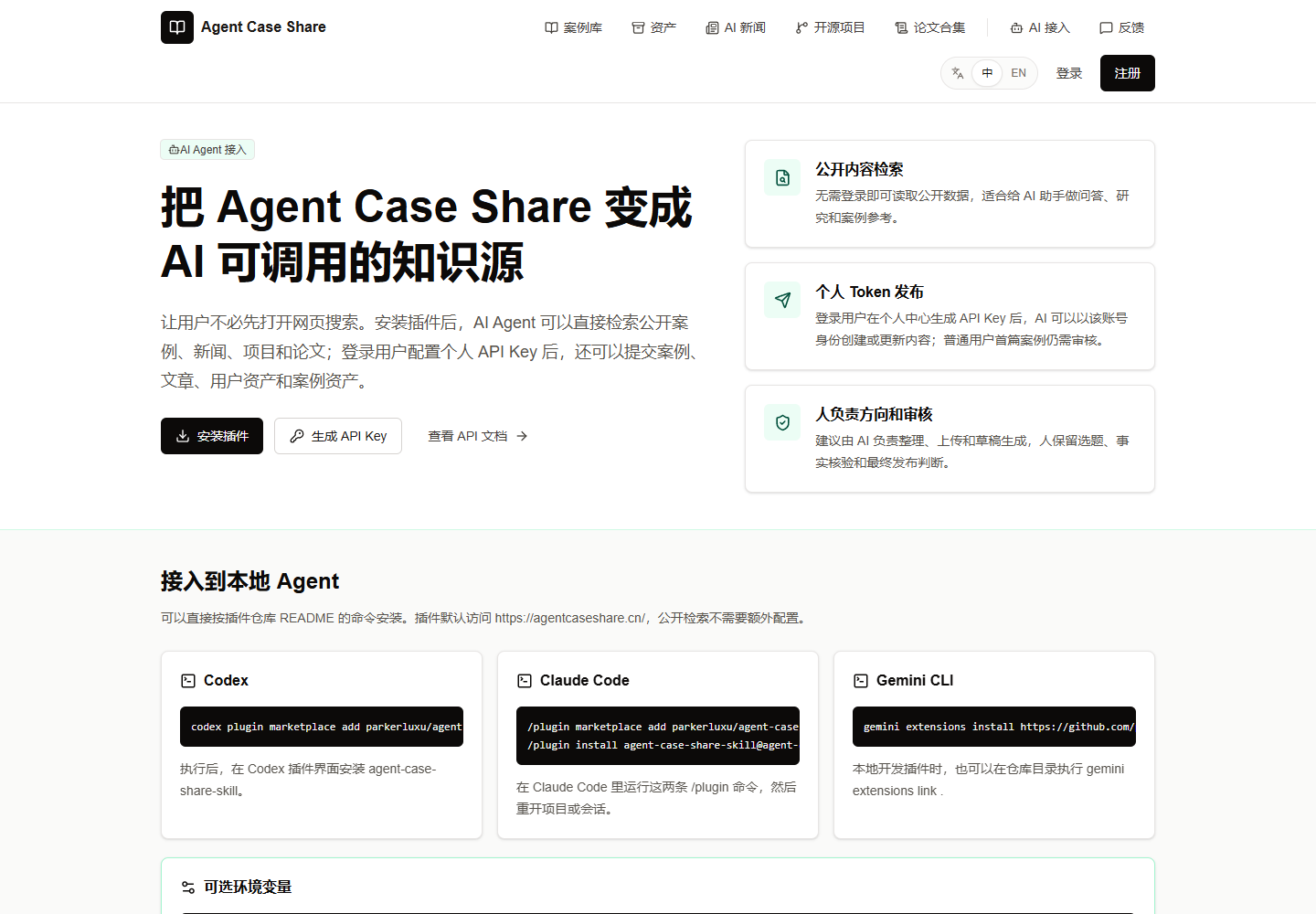Viewport: 1316px width, 914px height.
Task: Click the translate language icon
Action: point(958,73)
